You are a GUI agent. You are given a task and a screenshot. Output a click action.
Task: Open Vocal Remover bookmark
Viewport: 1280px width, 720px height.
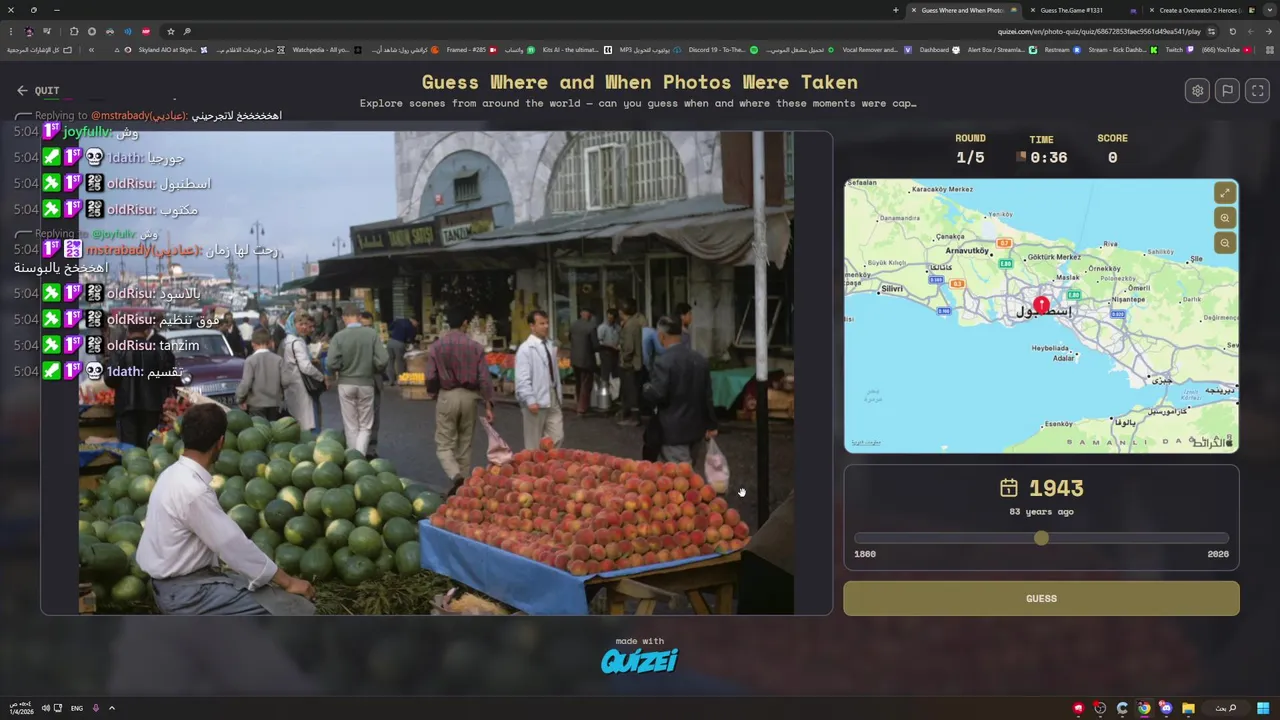click(877, 50)
